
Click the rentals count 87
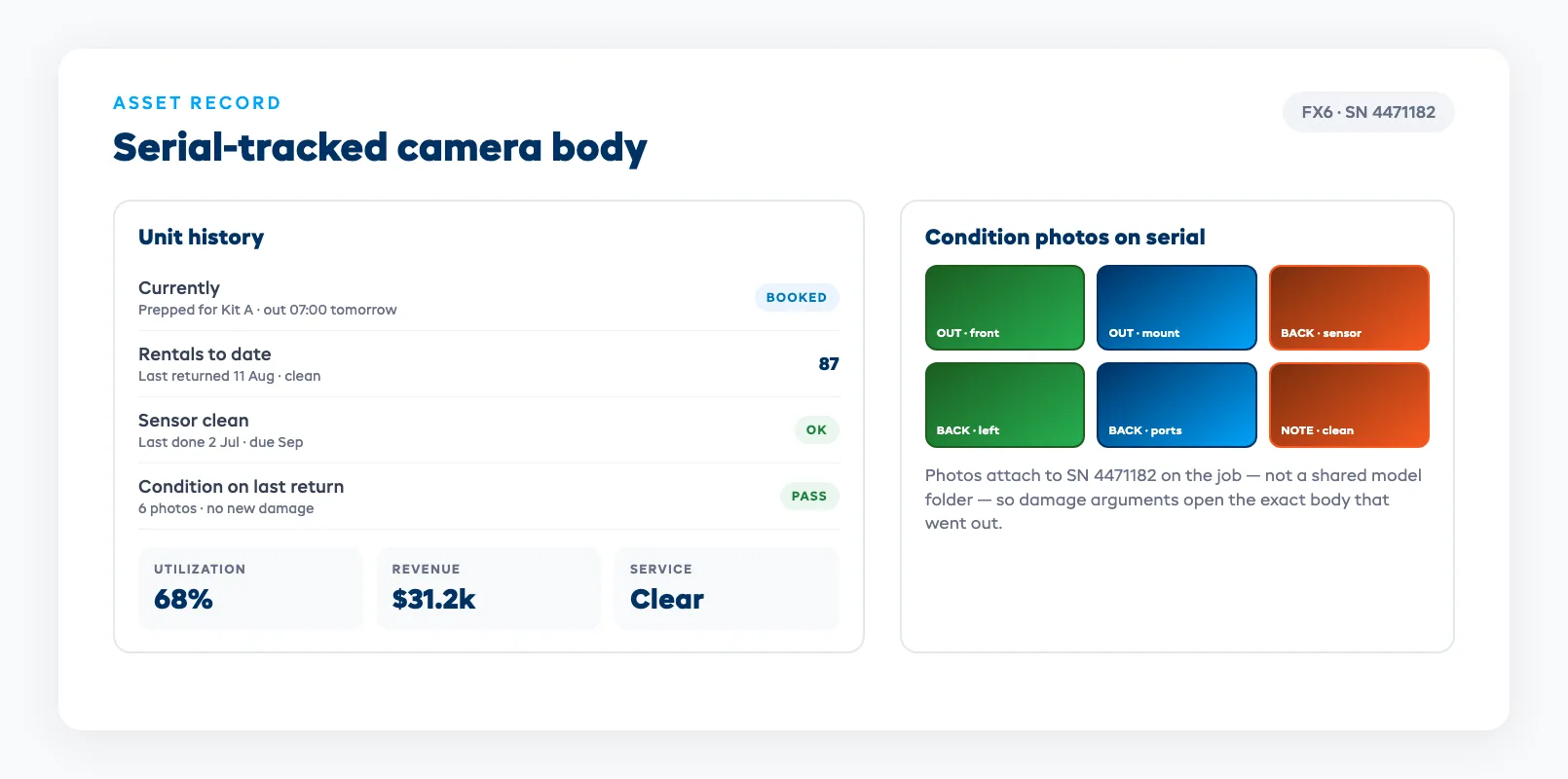[x=829, y=364]
